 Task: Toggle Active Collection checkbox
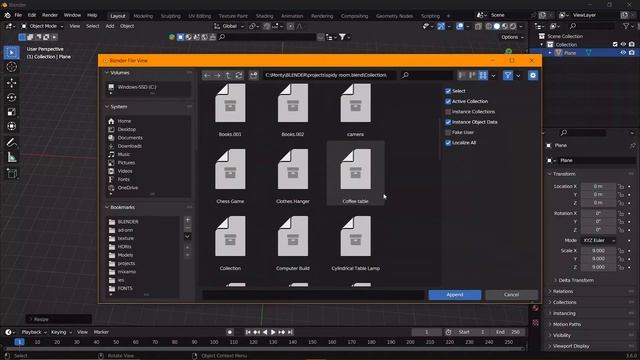[x=448, y=101]
